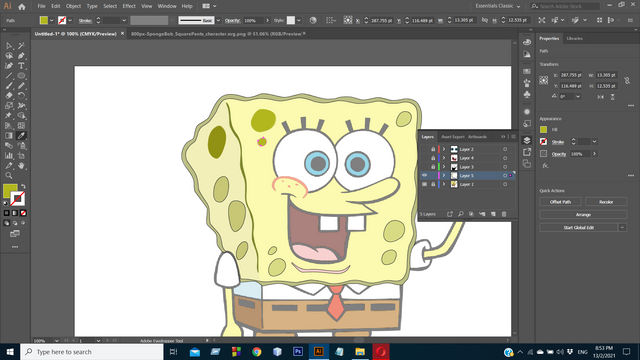Click the Stroke link in Appearance
This screenshot has height=360, width=640.
tap(558, 142)
